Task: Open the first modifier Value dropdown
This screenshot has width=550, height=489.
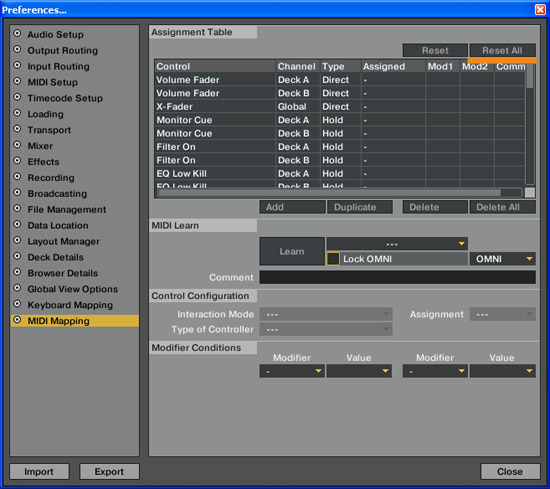Action: (x=360, y=371)
